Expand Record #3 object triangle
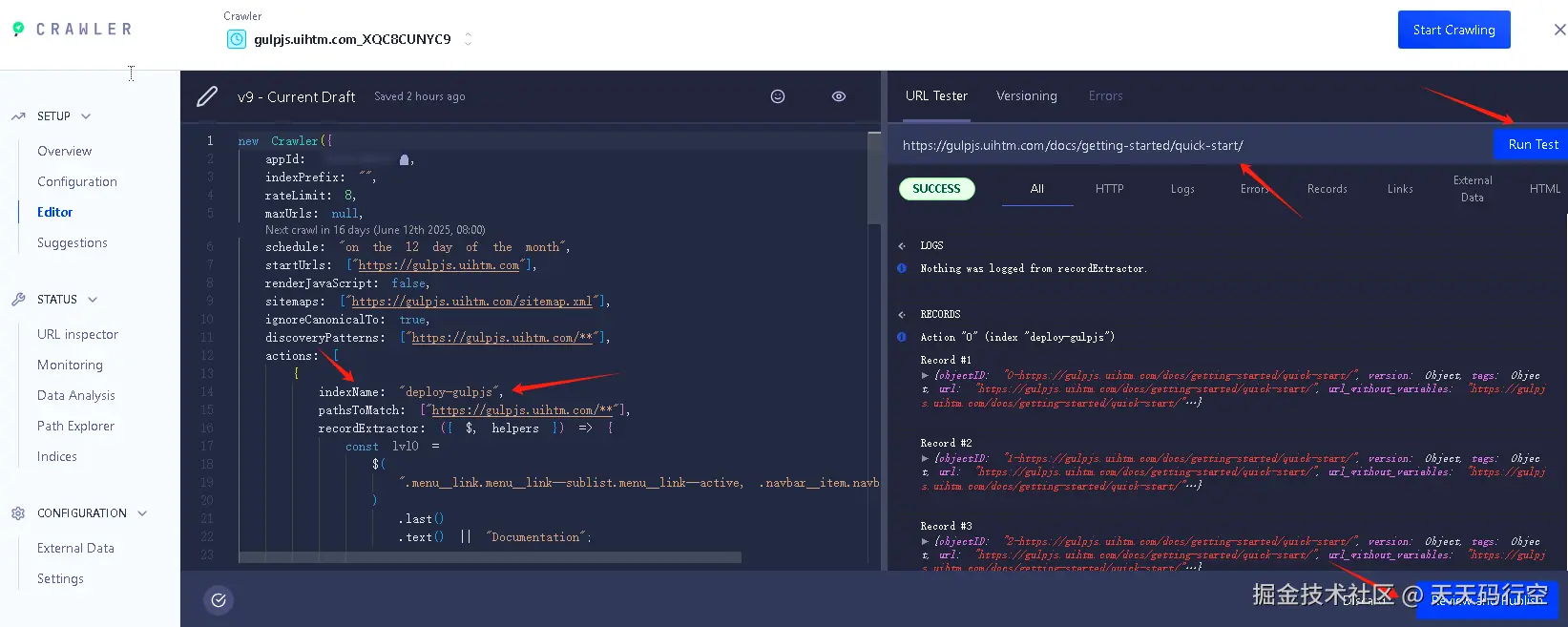 [925, 542]
